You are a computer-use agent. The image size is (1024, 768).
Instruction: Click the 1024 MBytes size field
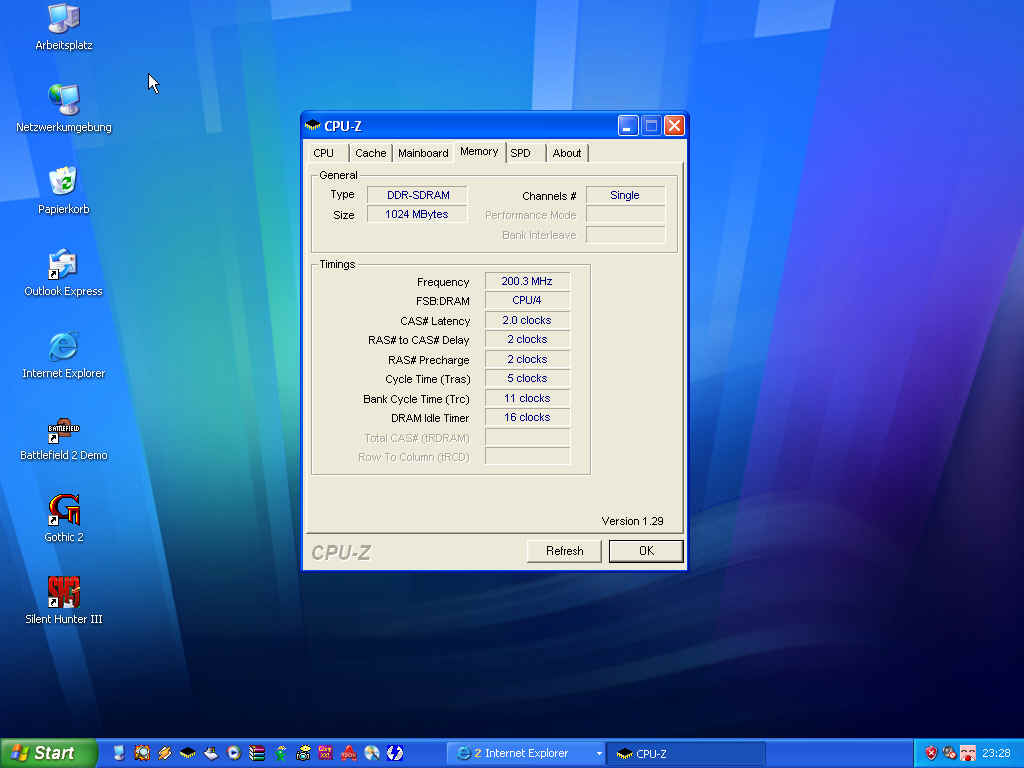pyautogui.click(x=418, y=214)
